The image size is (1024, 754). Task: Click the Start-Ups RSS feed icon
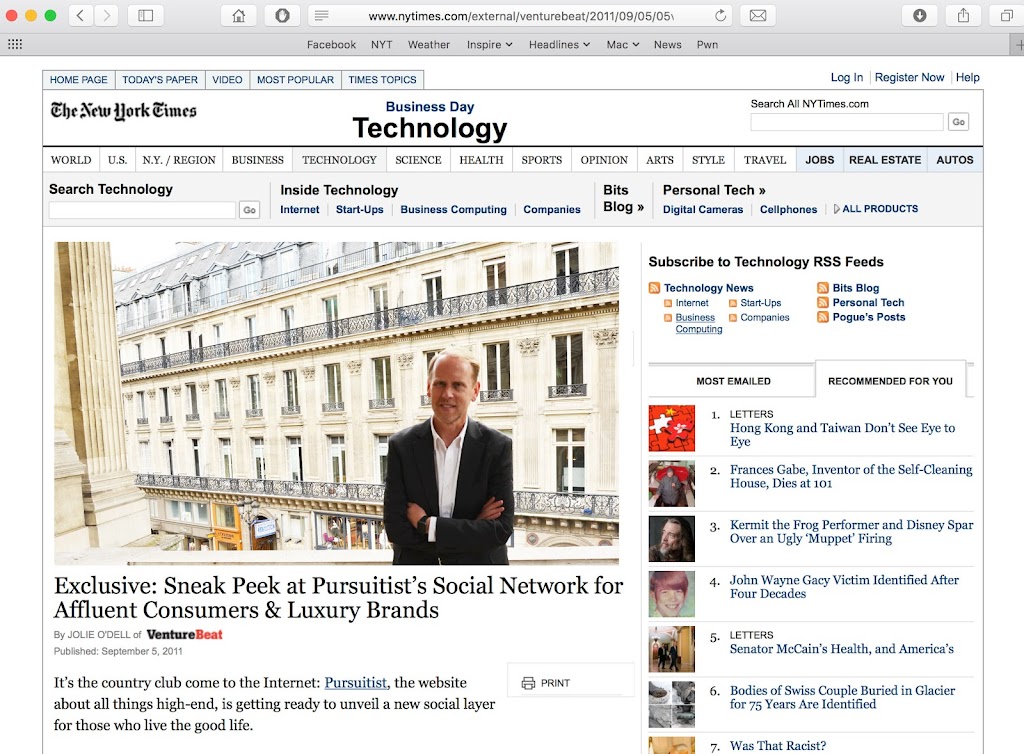[x=733, y=303]
